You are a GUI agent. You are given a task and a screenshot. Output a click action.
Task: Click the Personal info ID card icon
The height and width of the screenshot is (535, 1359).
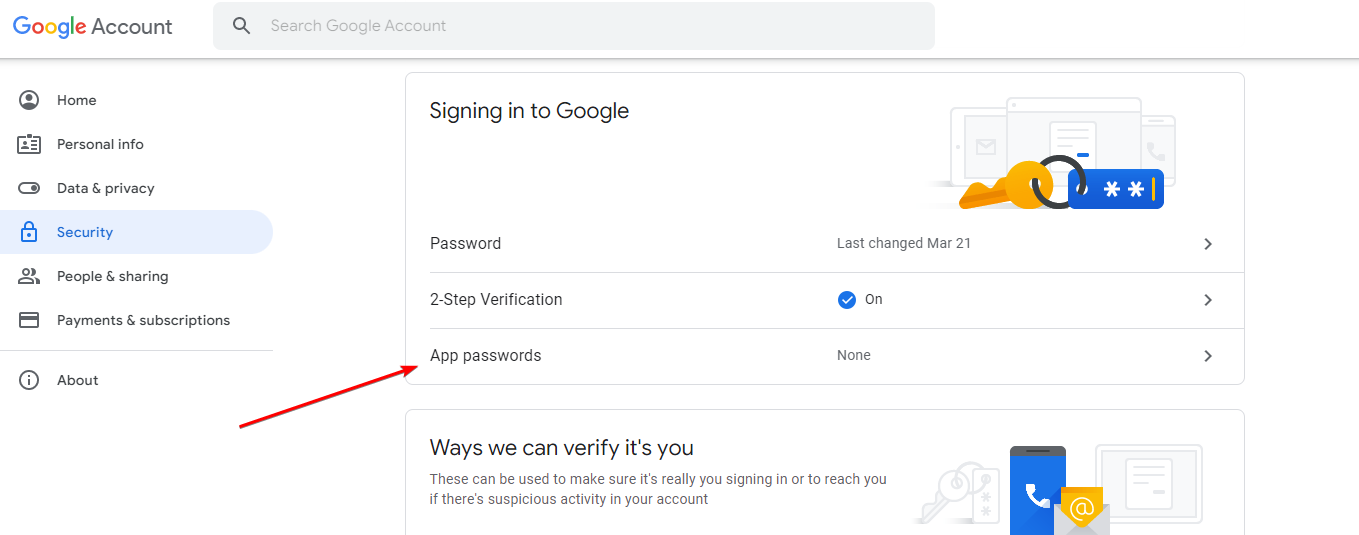pos(29,144)
